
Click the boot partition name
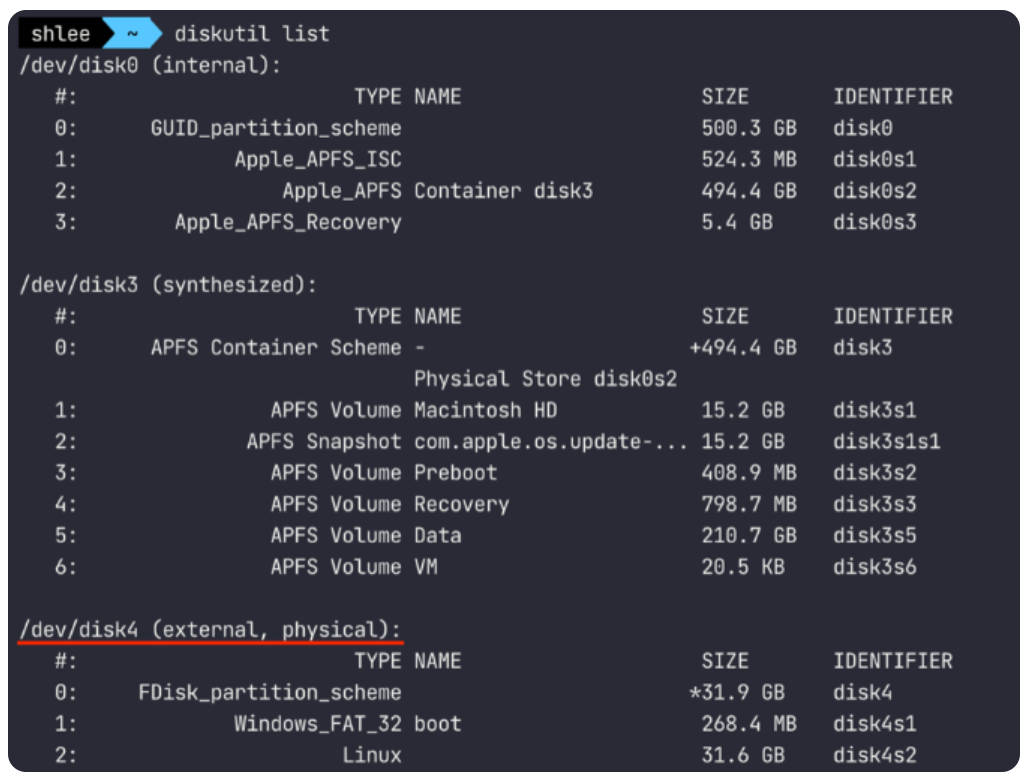438,723
